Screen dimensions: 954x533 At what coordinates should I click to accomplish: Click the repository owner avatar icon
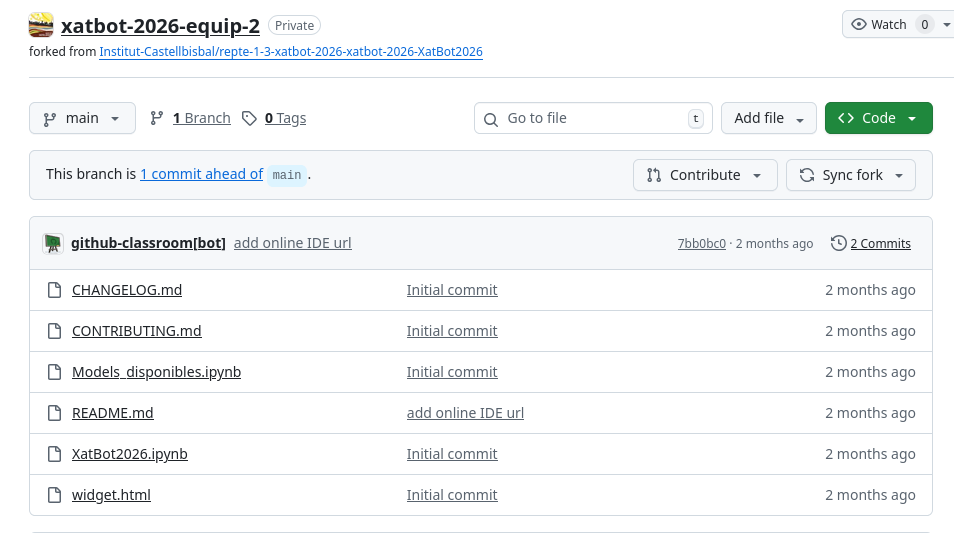[x=41, y=25]
